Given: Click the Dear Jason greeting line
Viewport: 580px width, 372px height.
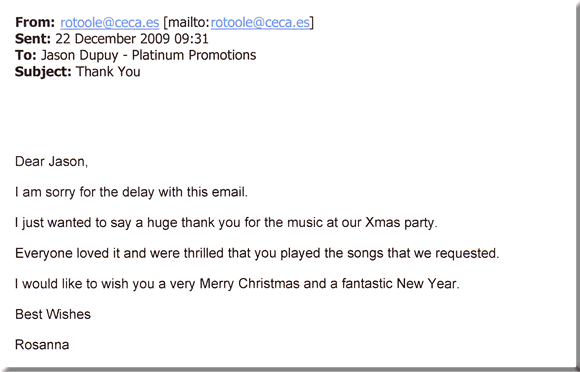Looking at the screenshot, I should [x=51, y=162].
